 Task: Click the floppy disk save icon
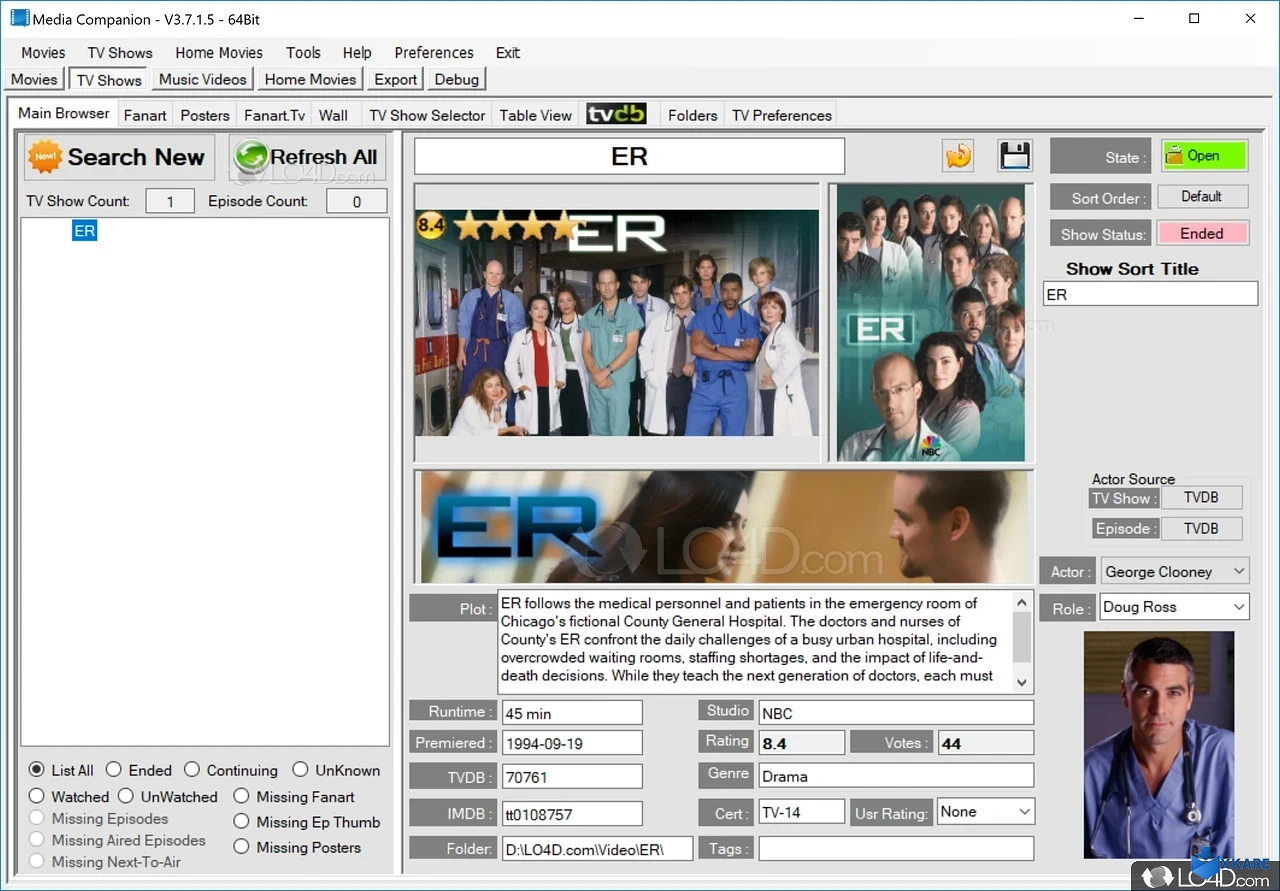click(1015, 156)
